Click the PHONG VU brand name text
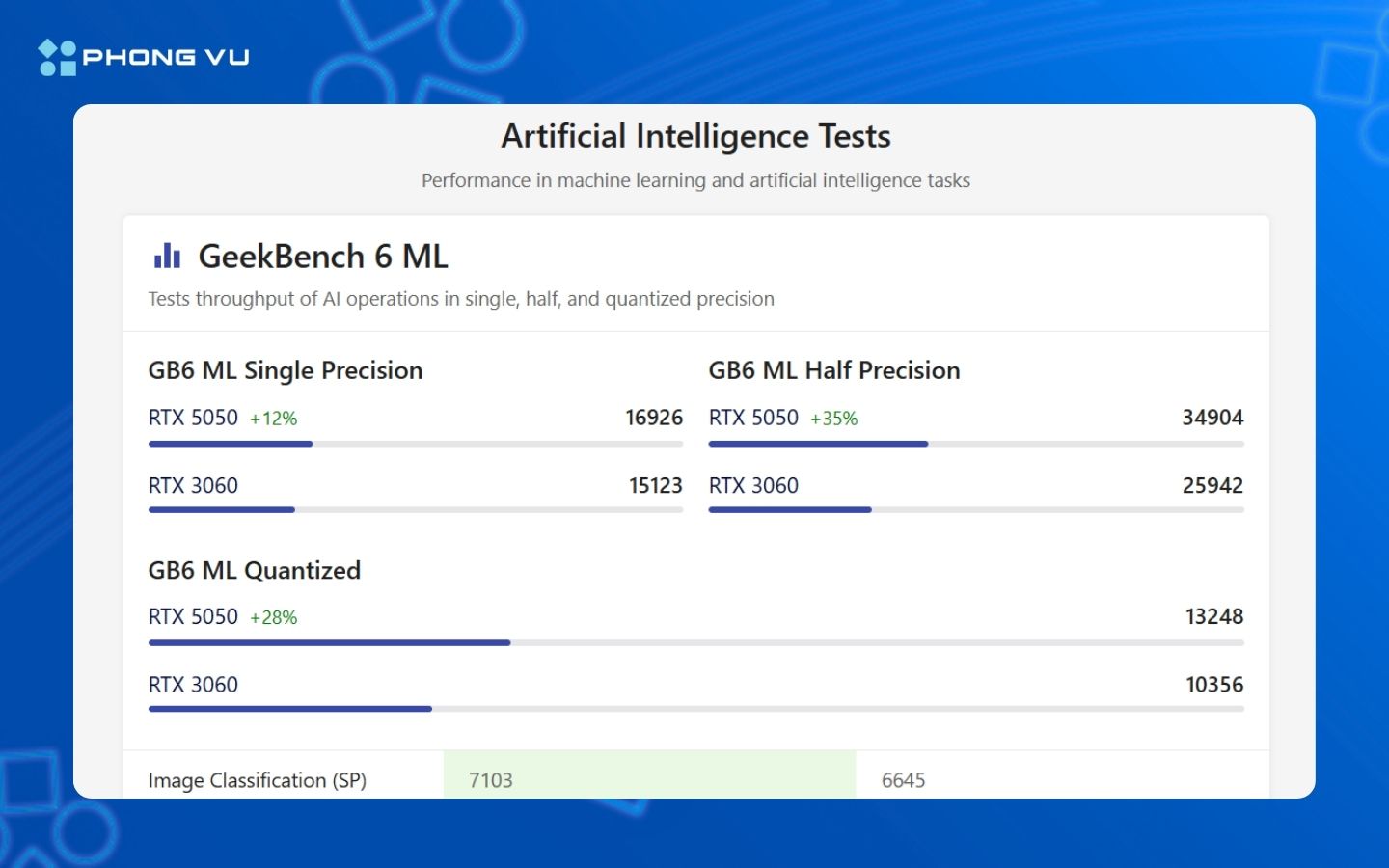The image size is (1389, 868). pos(166,57)
